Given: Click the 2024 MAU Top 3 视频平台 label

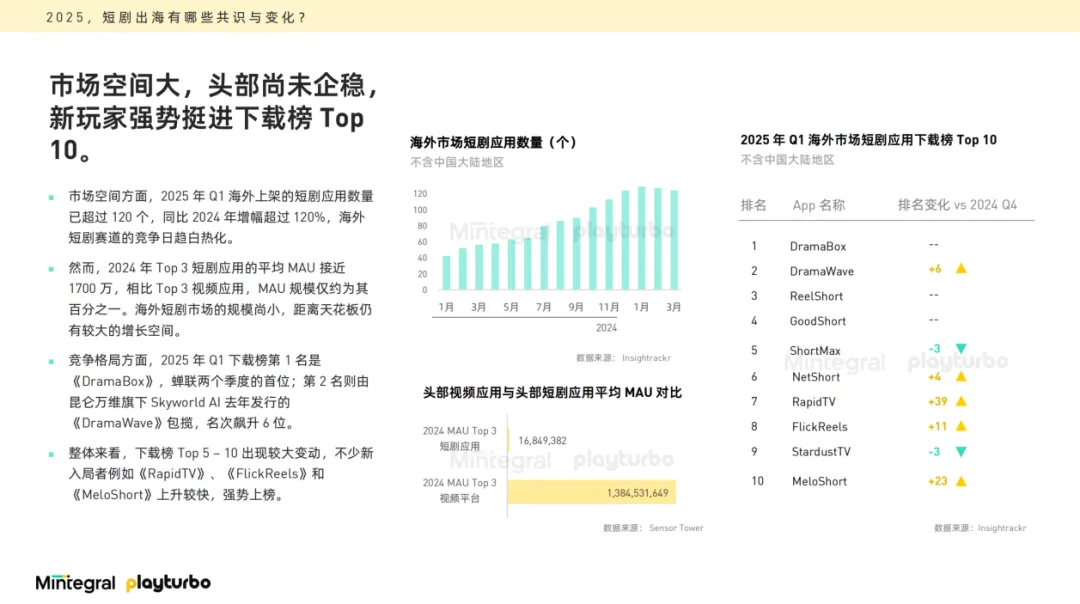Looking at the screenshot, I should point(459,490).
